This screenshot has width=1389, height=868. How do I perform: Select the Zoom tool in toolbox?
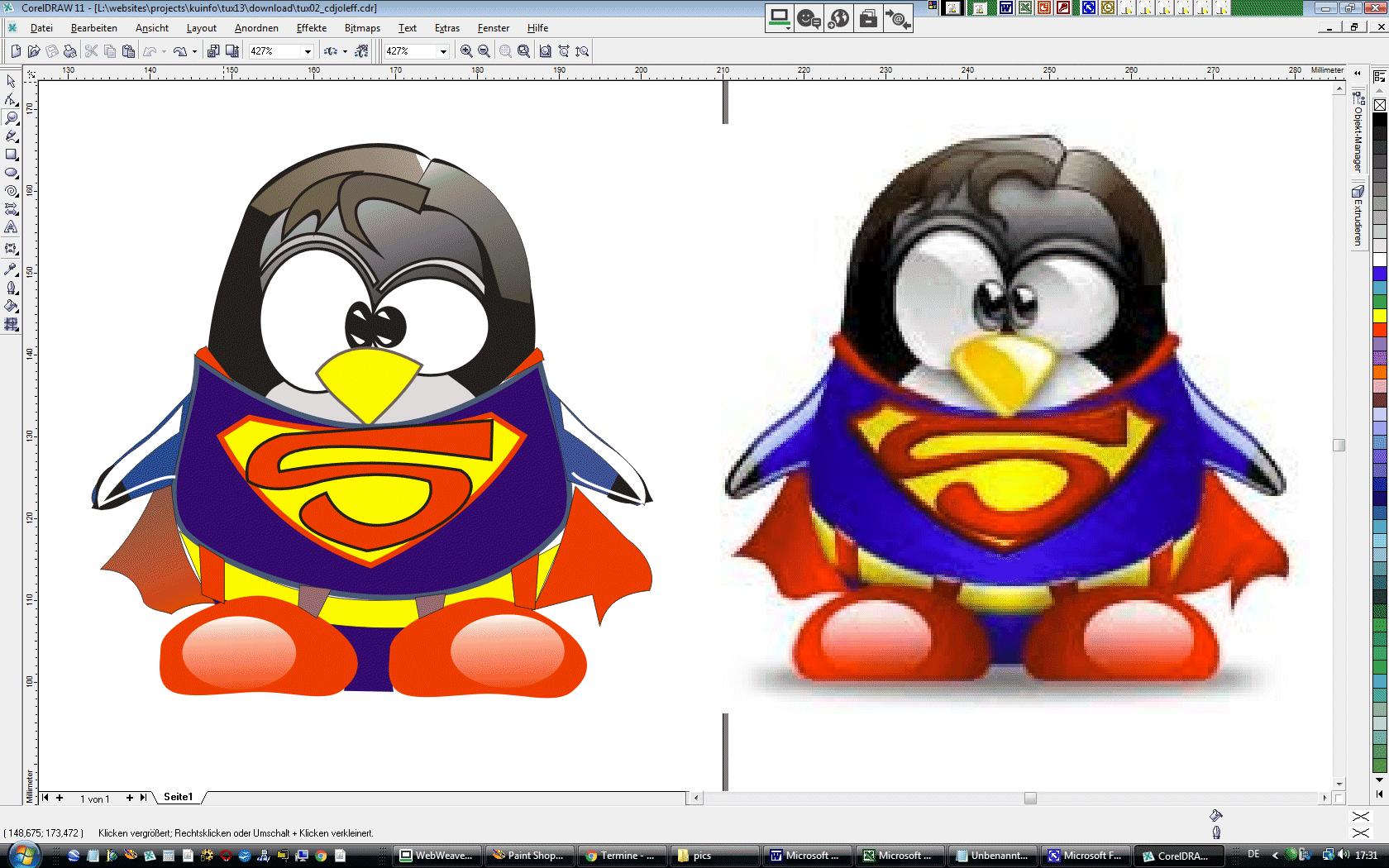click(11, 117)
